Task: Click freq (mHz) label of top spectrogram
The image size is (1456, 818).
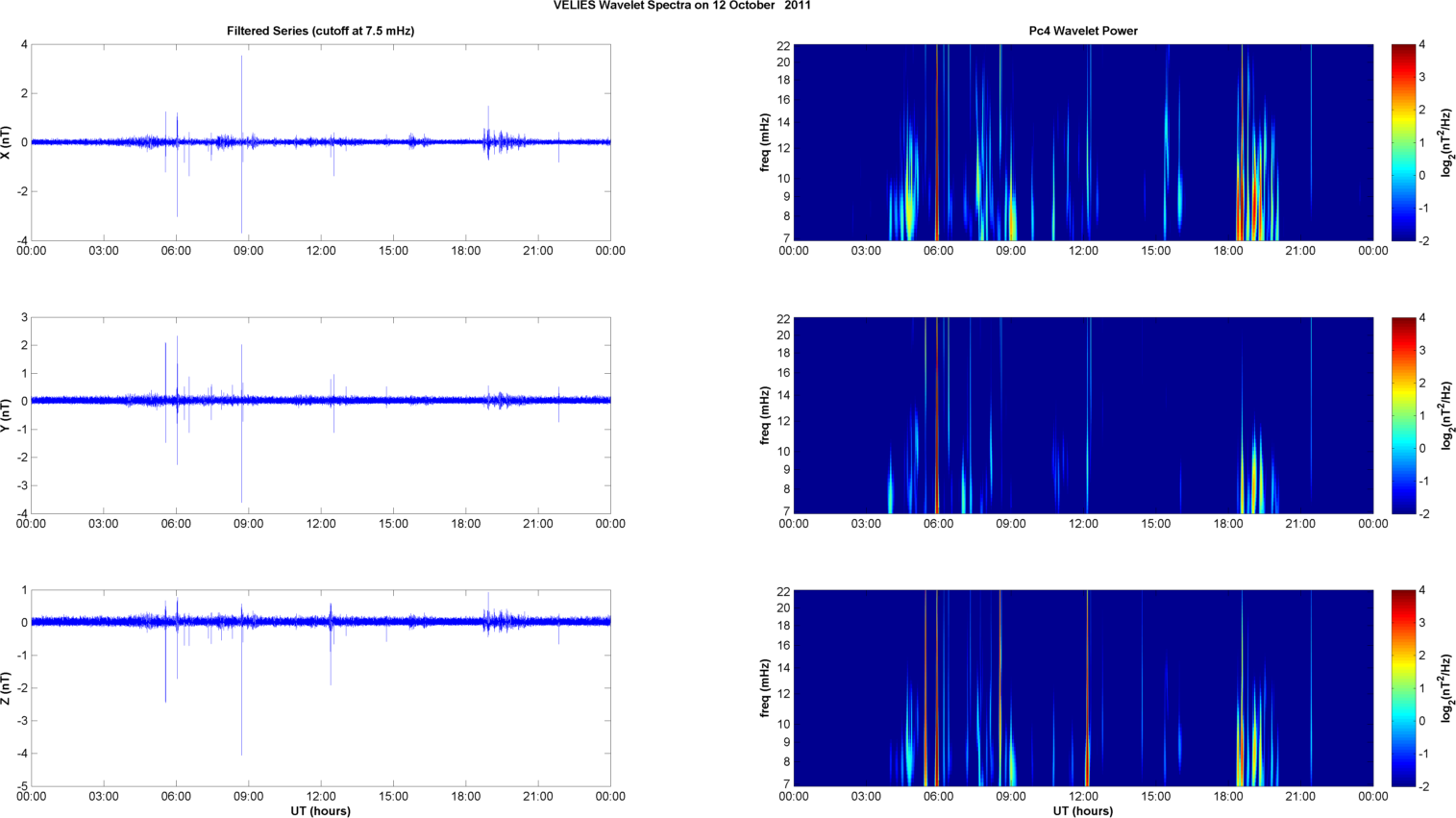Action: point(765,142)
